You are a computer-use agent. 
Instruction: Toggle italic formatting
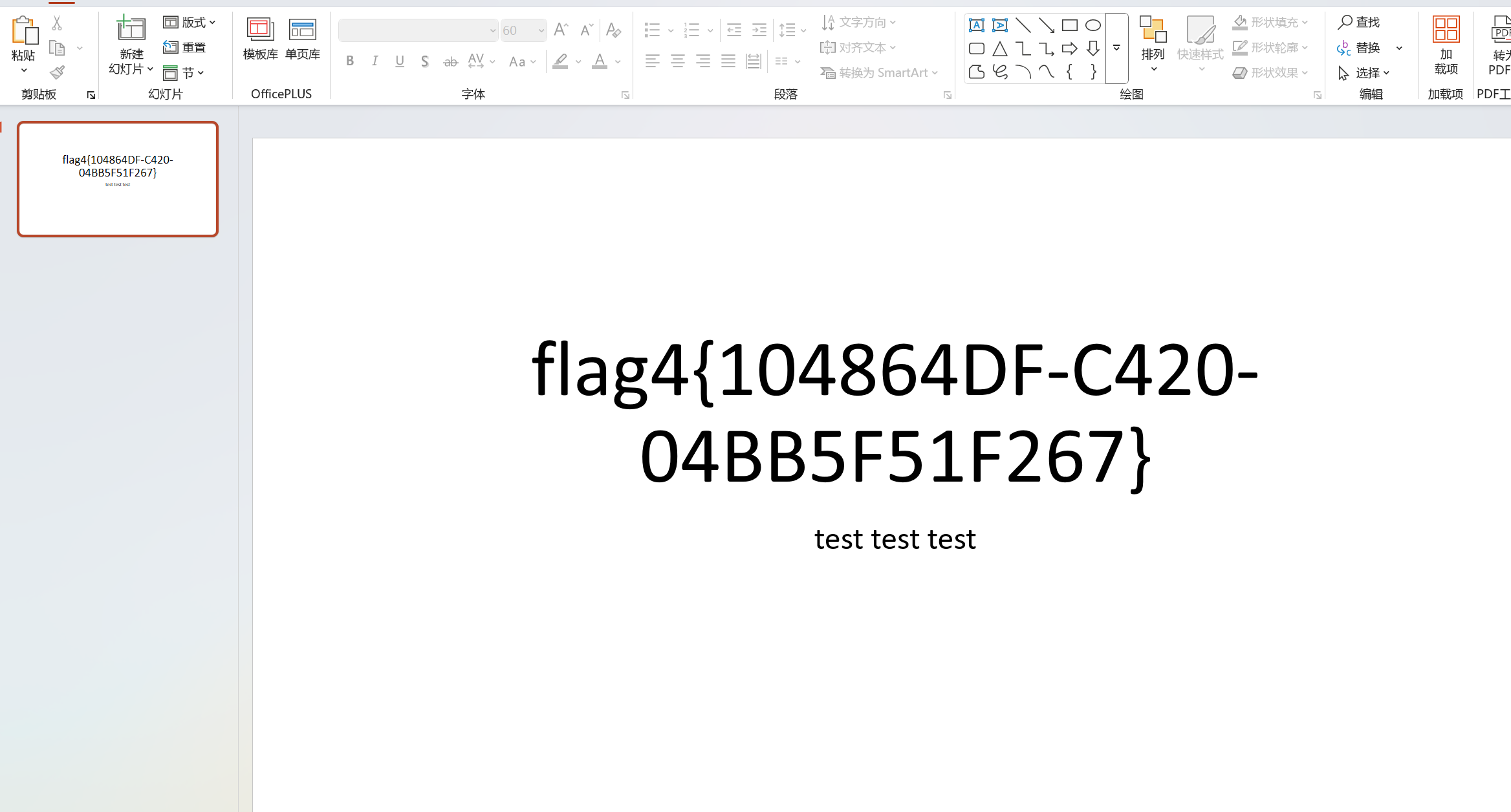click(x=375, y=61)
